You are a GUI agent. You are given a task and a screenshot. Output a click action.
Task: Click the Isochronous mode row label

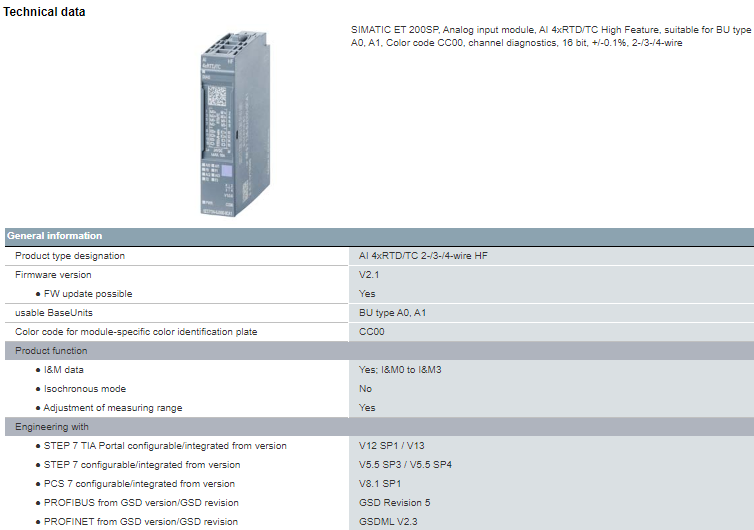[85, 389]
